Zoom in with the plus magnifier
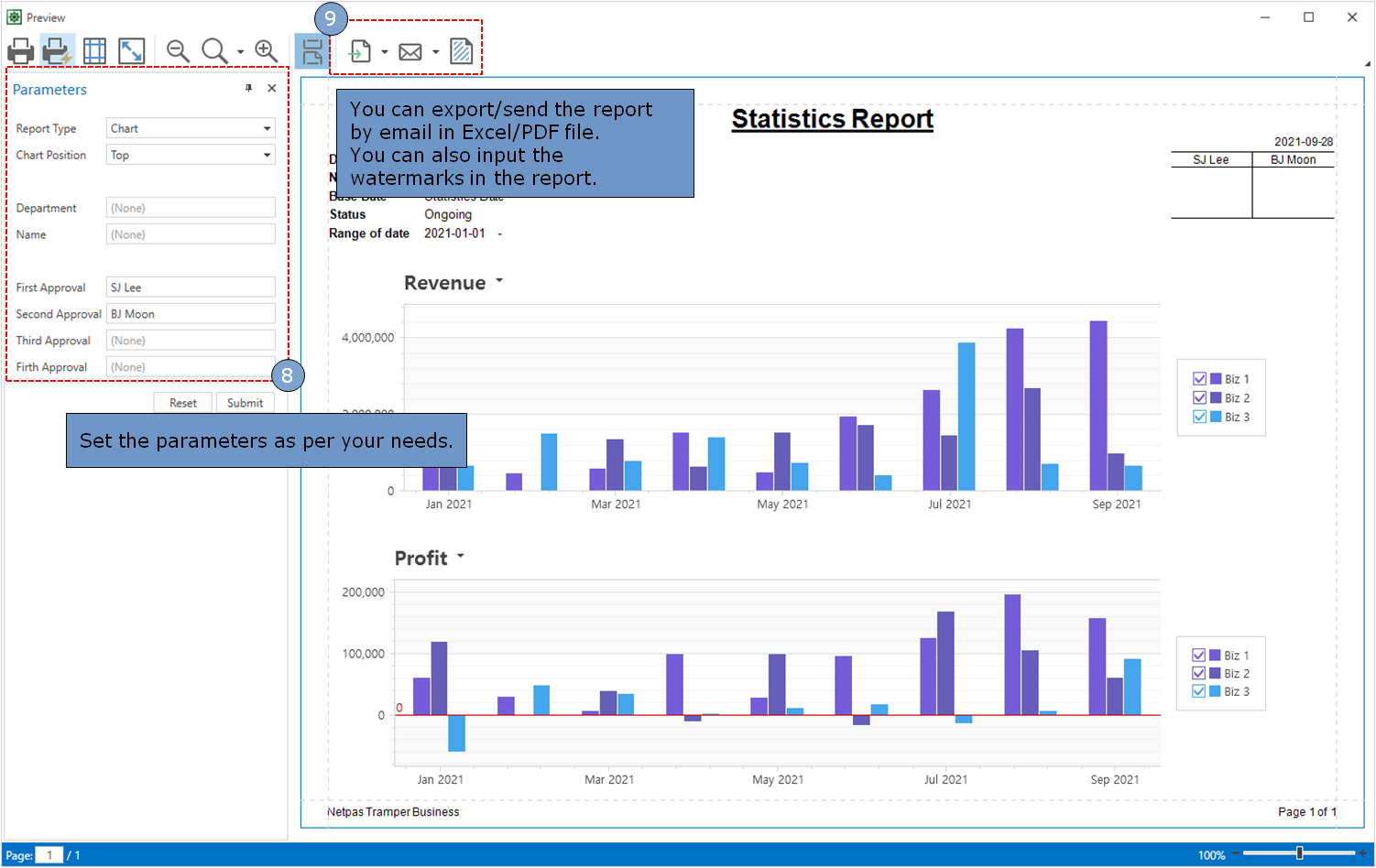 click(x=266, y=51)
